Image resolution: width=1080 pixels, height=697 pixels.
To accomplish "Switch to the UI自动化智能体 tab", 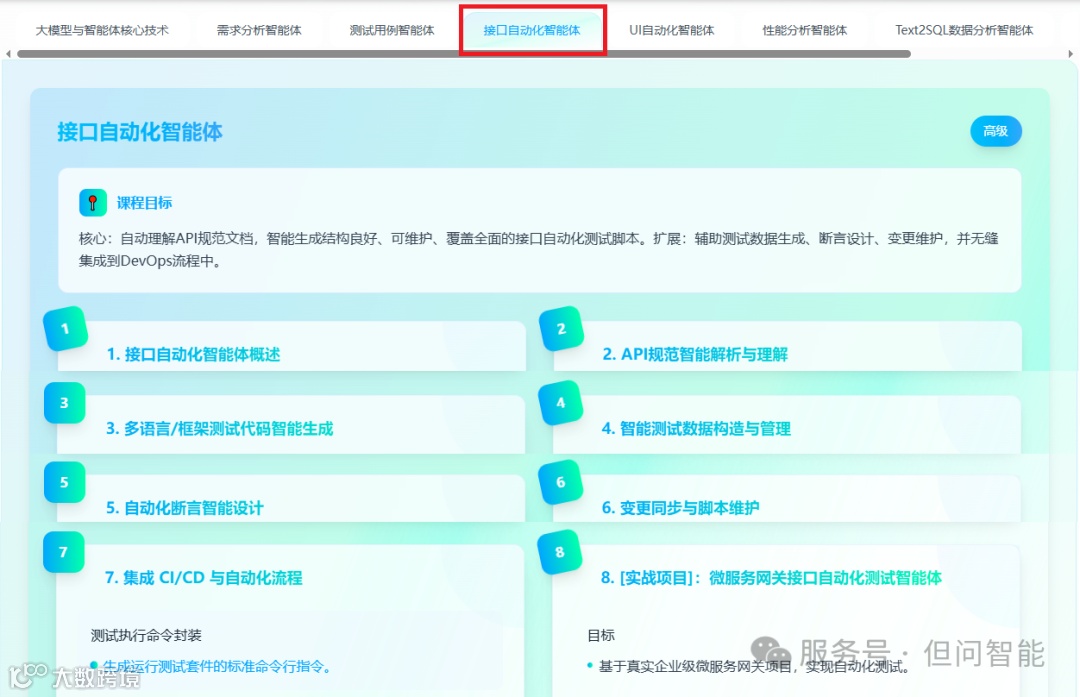I will coord(672,30).
